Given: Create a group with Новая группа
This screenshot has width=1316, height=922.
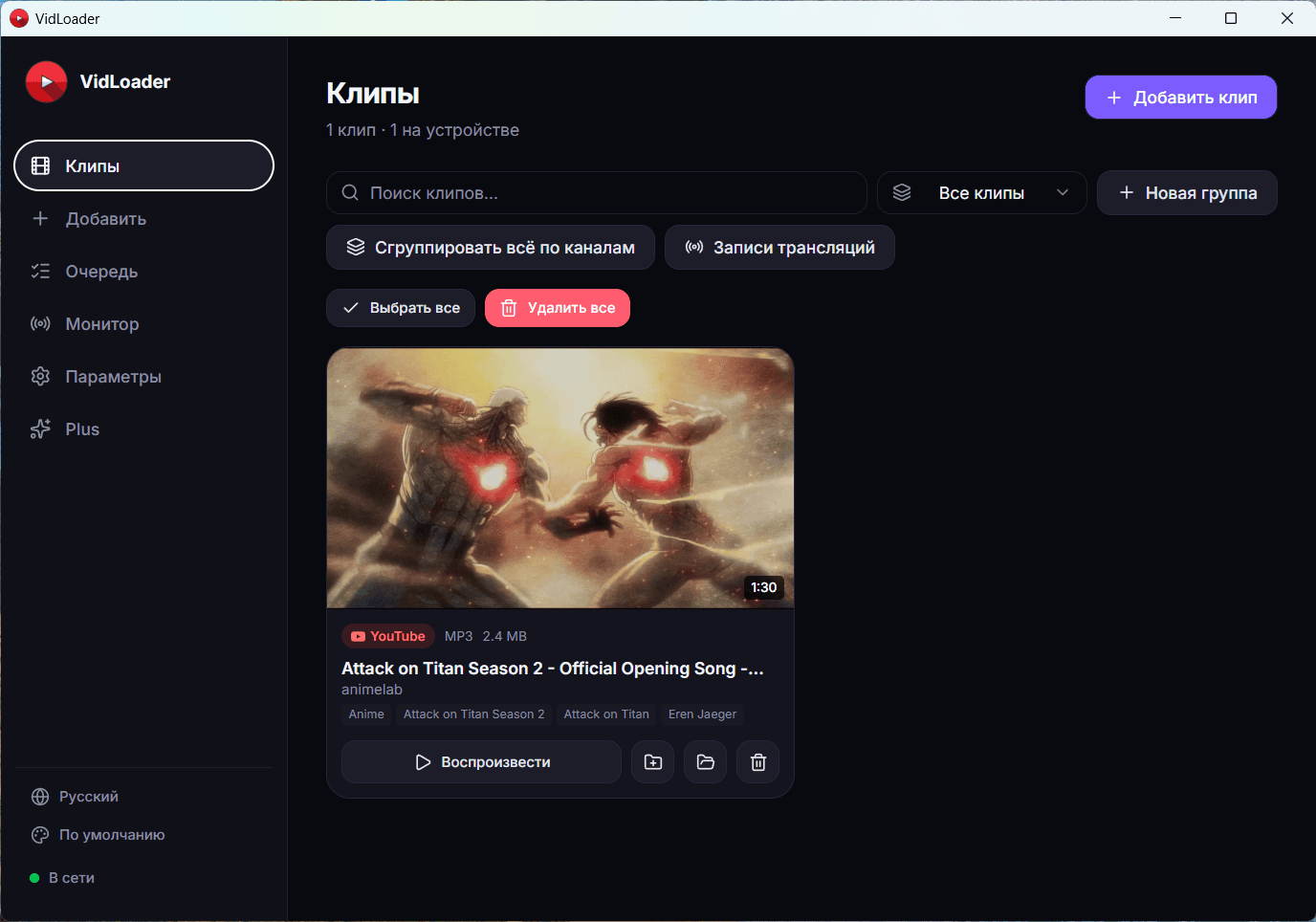Looking at the screenshot, I should [1187, 193].
